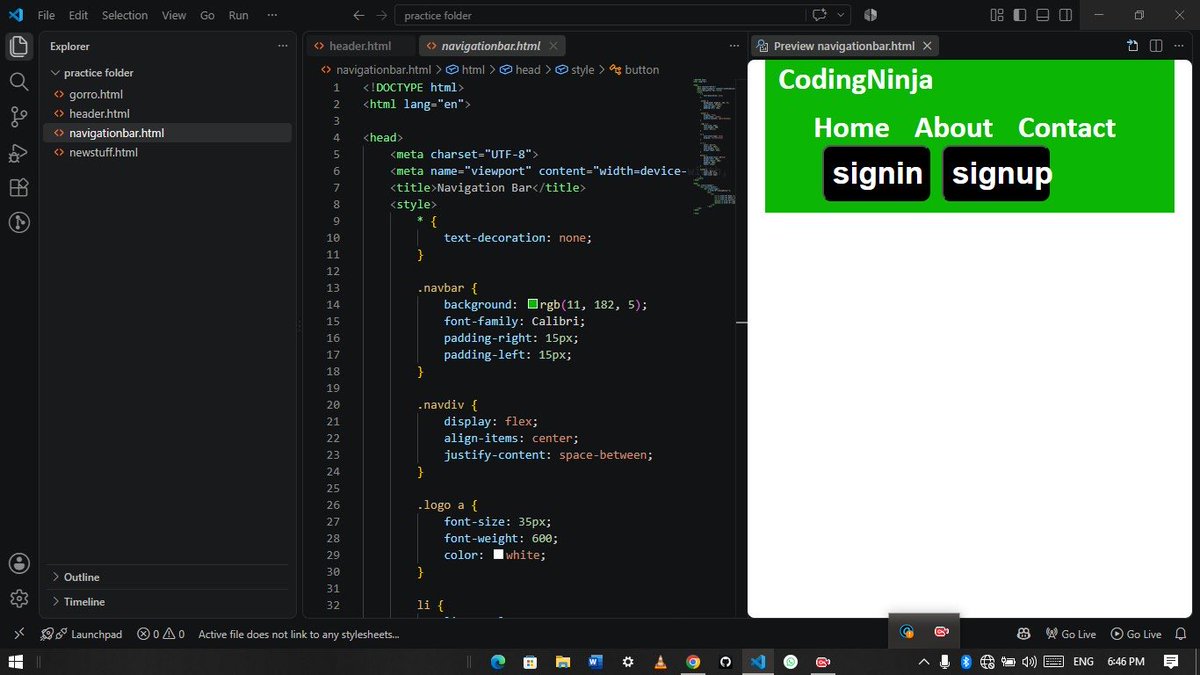1200x675 pixels.
Task: Click the CodingNinja logo link in preview
Action: pos(855,79)
